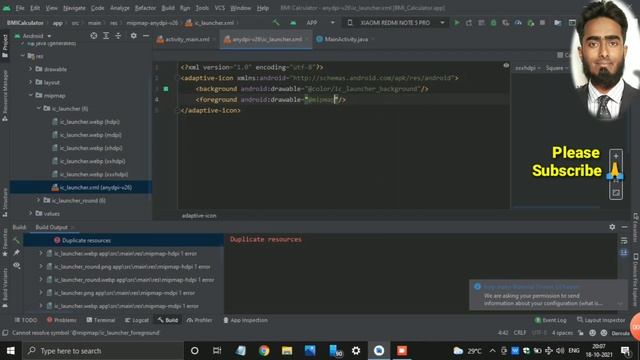Click the Build tool window button
Screen dimensions: 640x360
coord(168,320)
